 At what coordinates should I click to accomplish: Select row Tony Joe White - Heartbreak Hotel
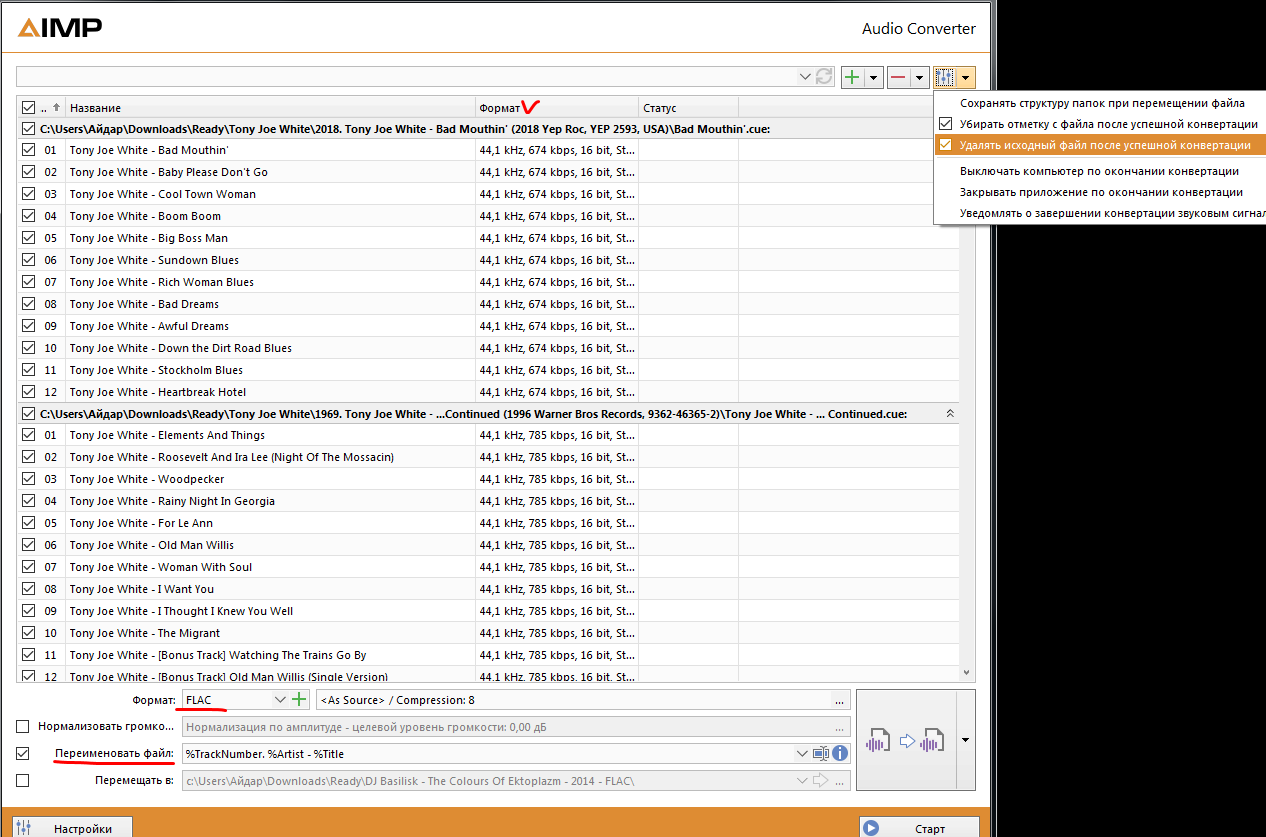tap(487, 392)
